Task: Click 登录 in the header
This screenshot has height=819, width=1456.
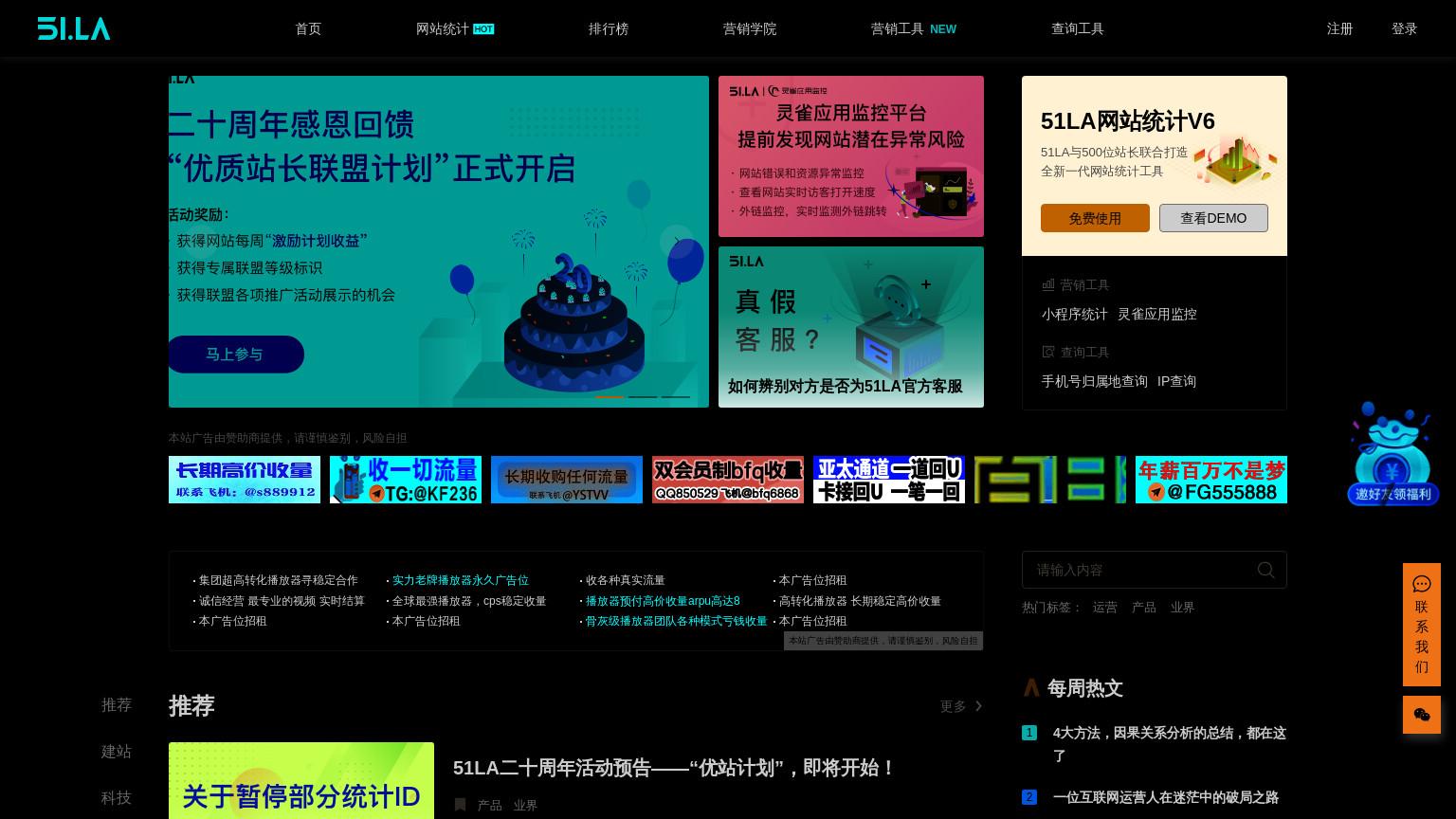Action: coord(1405,28)
